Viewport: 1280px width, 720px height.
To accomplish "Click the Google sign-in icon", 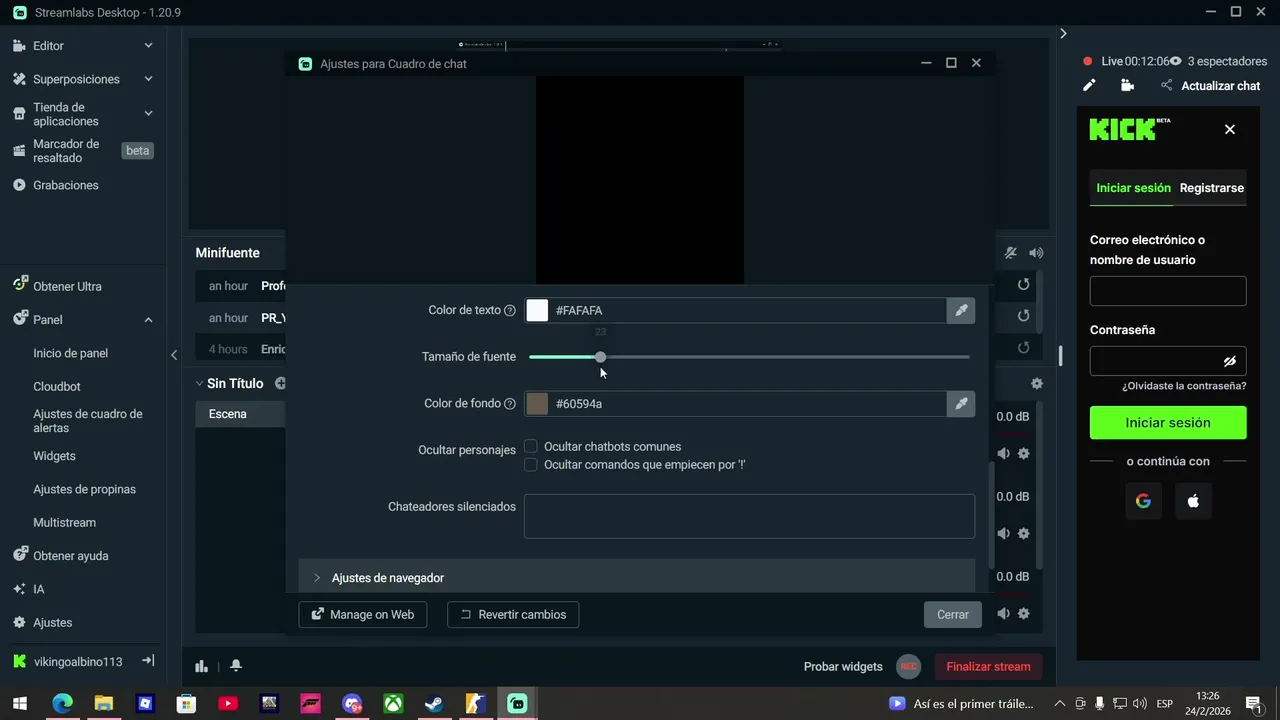I will tap(1143, 501).
